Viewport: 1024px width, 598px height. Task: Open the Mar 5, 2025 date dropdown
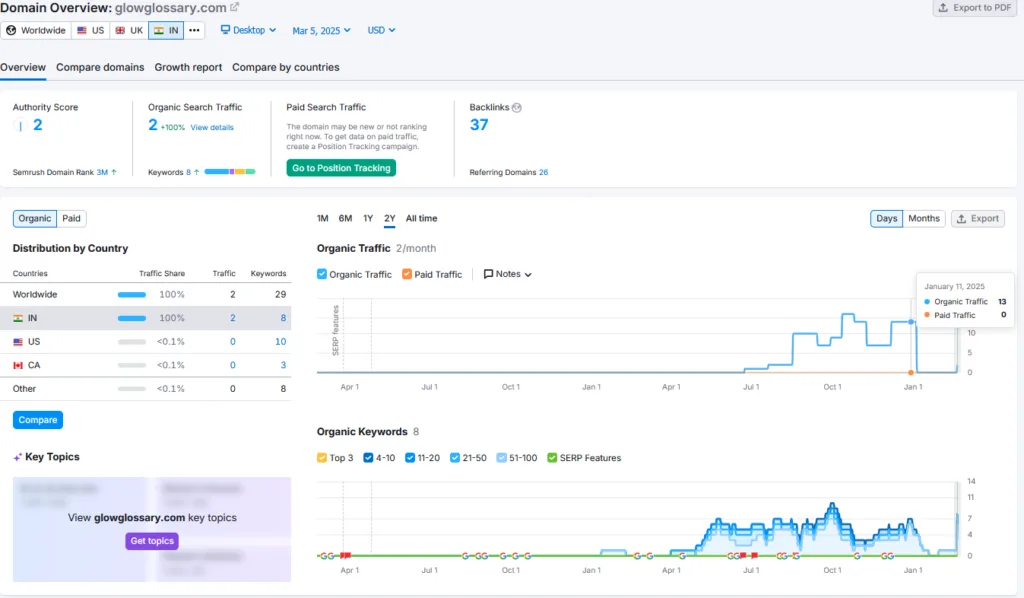[321, 31]
